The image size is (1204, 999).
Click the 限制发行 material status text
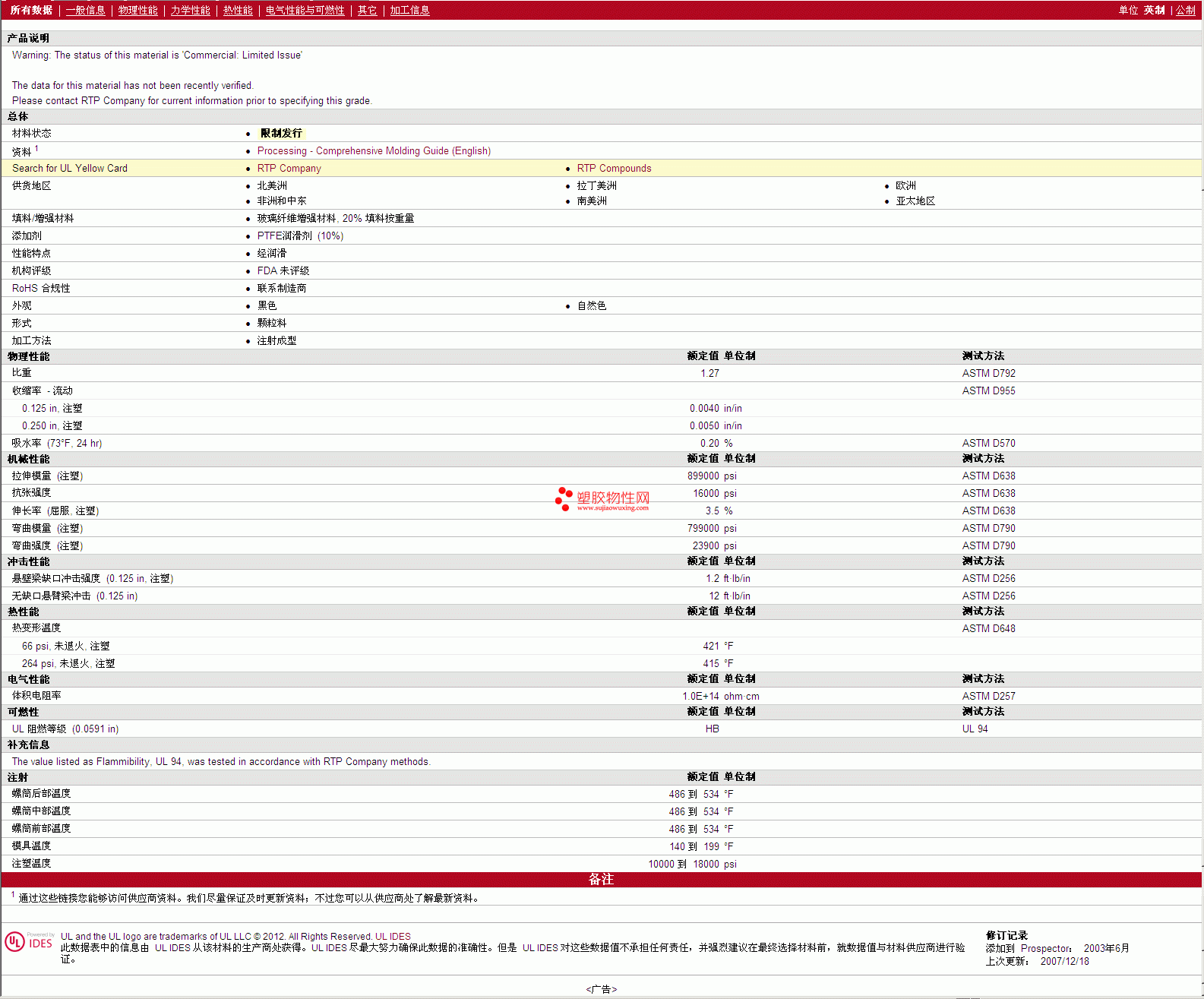click(x=281, y=133)
